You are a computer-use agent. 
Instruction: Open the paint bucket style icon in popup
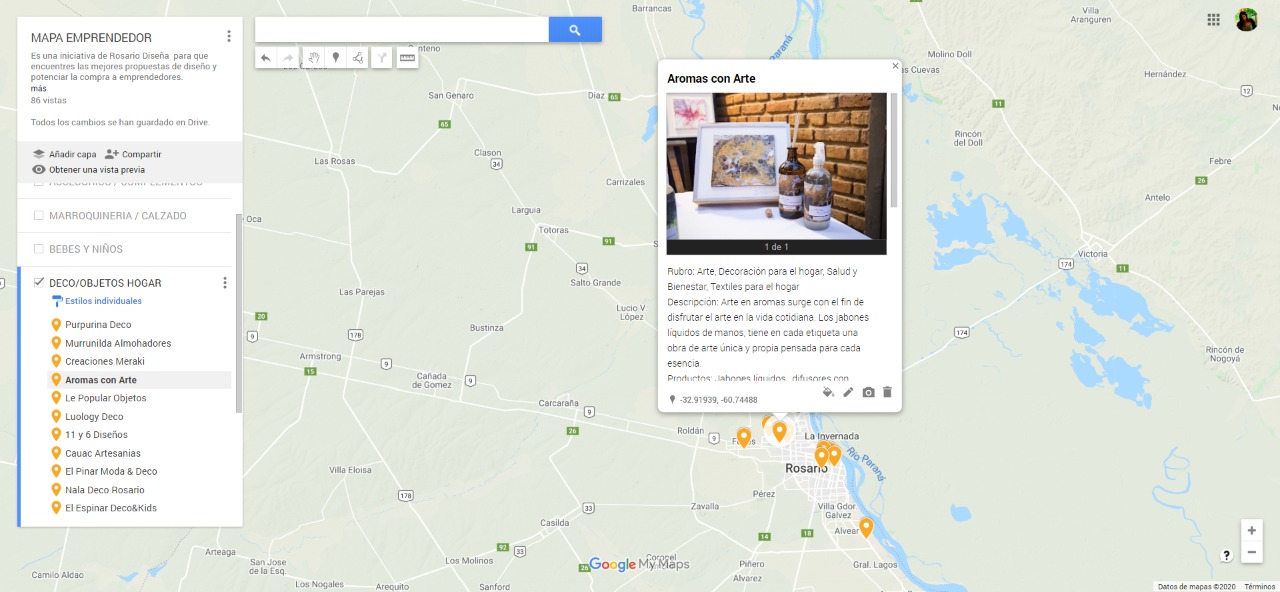(x=828, y=392)
